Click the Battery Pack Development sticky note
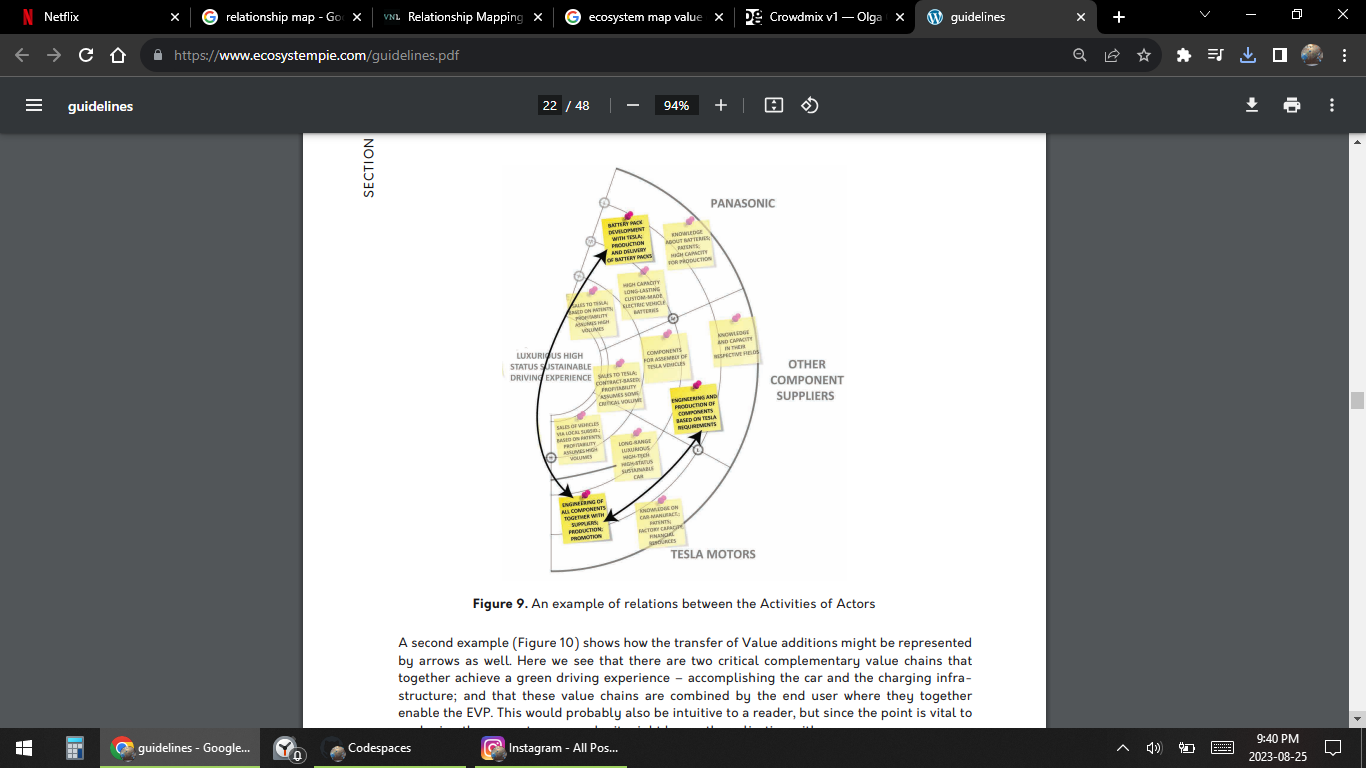Image resolution: width=1366 pixels, height=768 pixels. click(629, 241)
